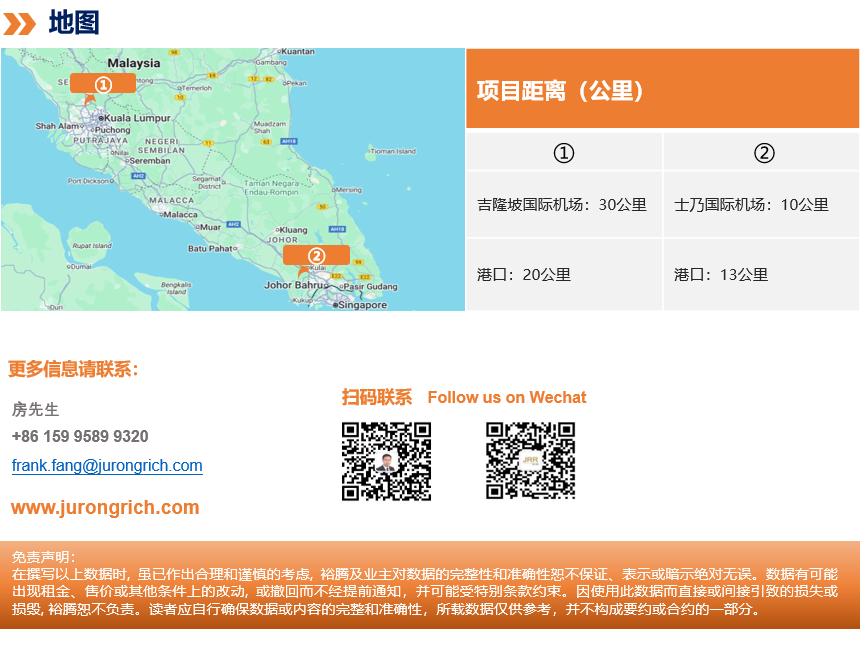Click map marker ② near Johor Bahru
This screenshot has width=861, height=666.
(316, 256)
